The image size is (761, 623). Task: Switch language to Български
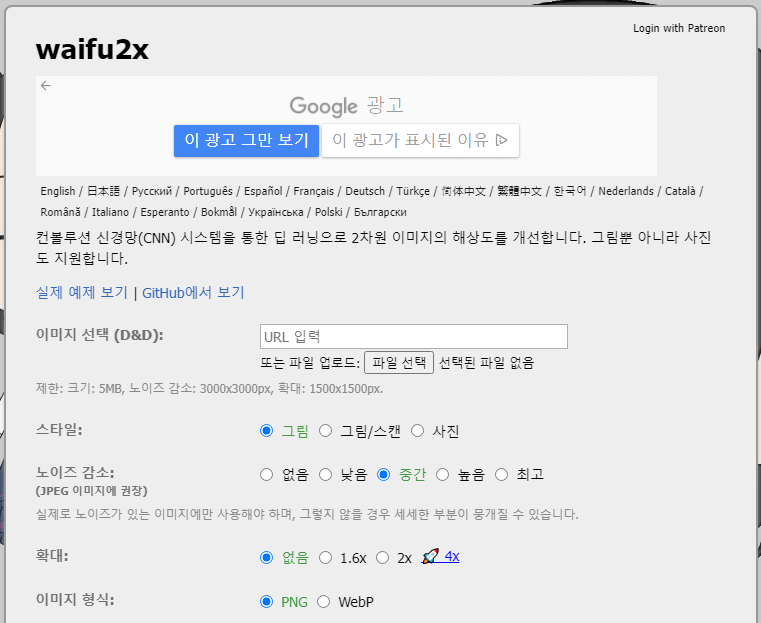380,212
